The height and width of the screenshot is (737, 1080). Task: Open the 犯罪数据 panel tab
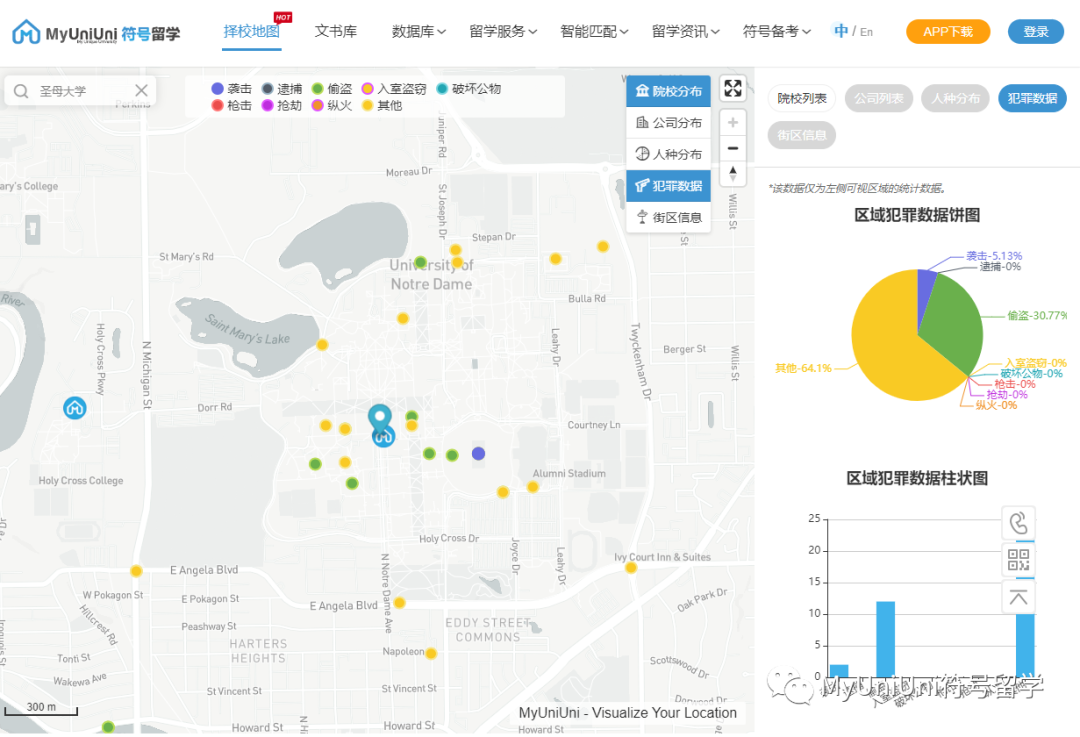coord(1032,98)
